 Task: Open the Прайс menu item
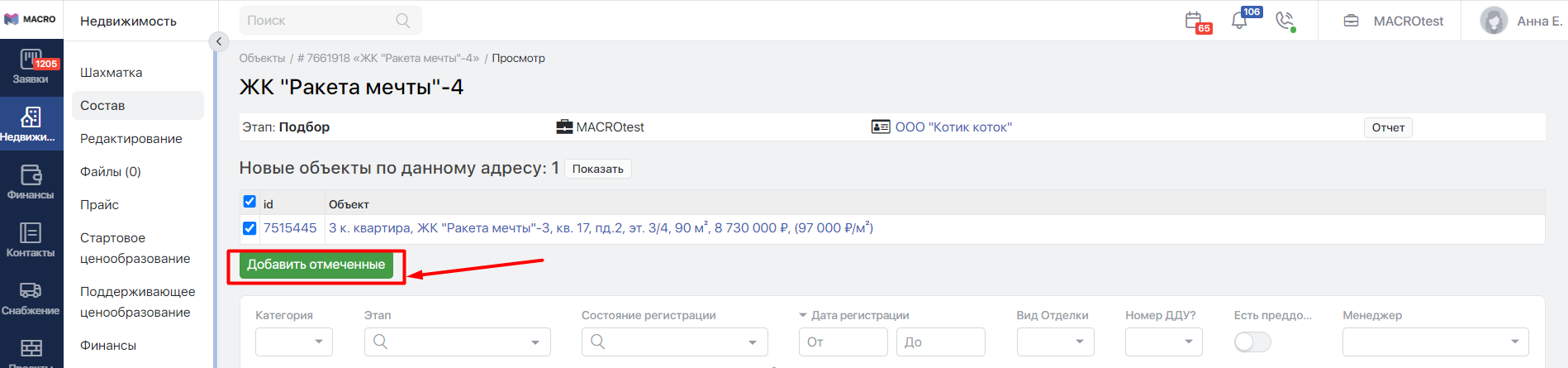(100, 205)
